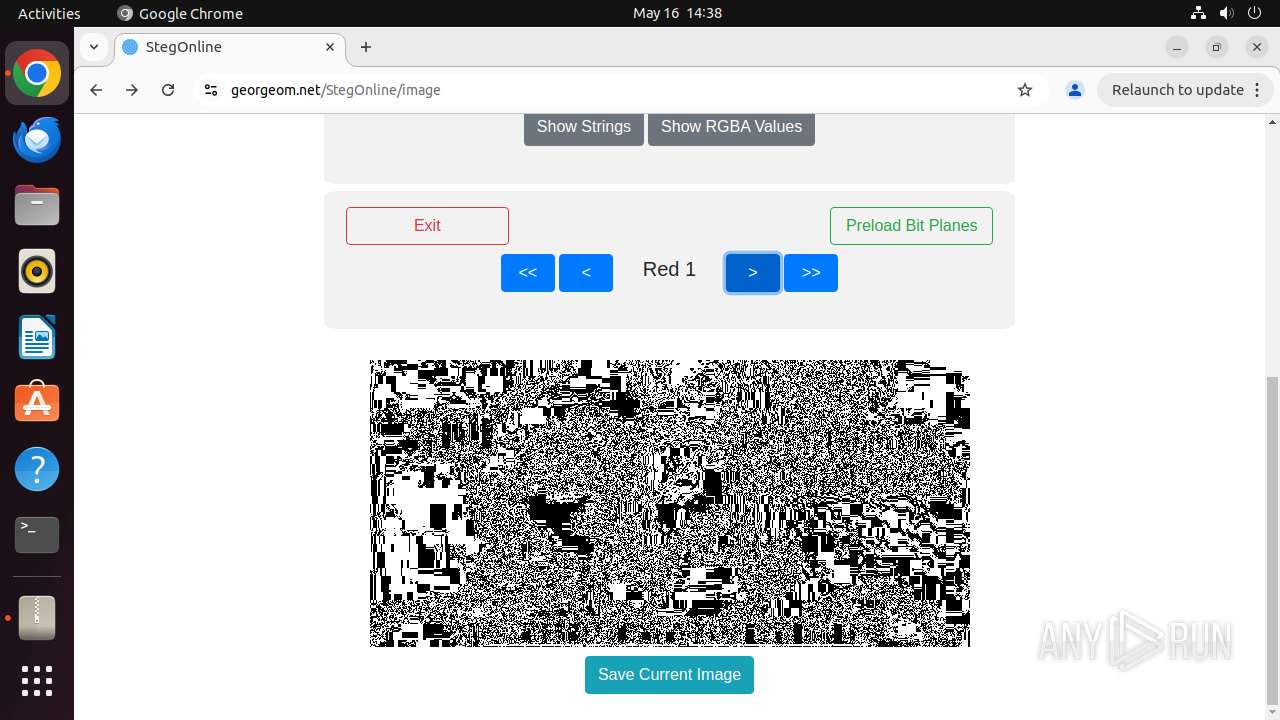
Task: Open the Files manager in dock
Action: 37,206
